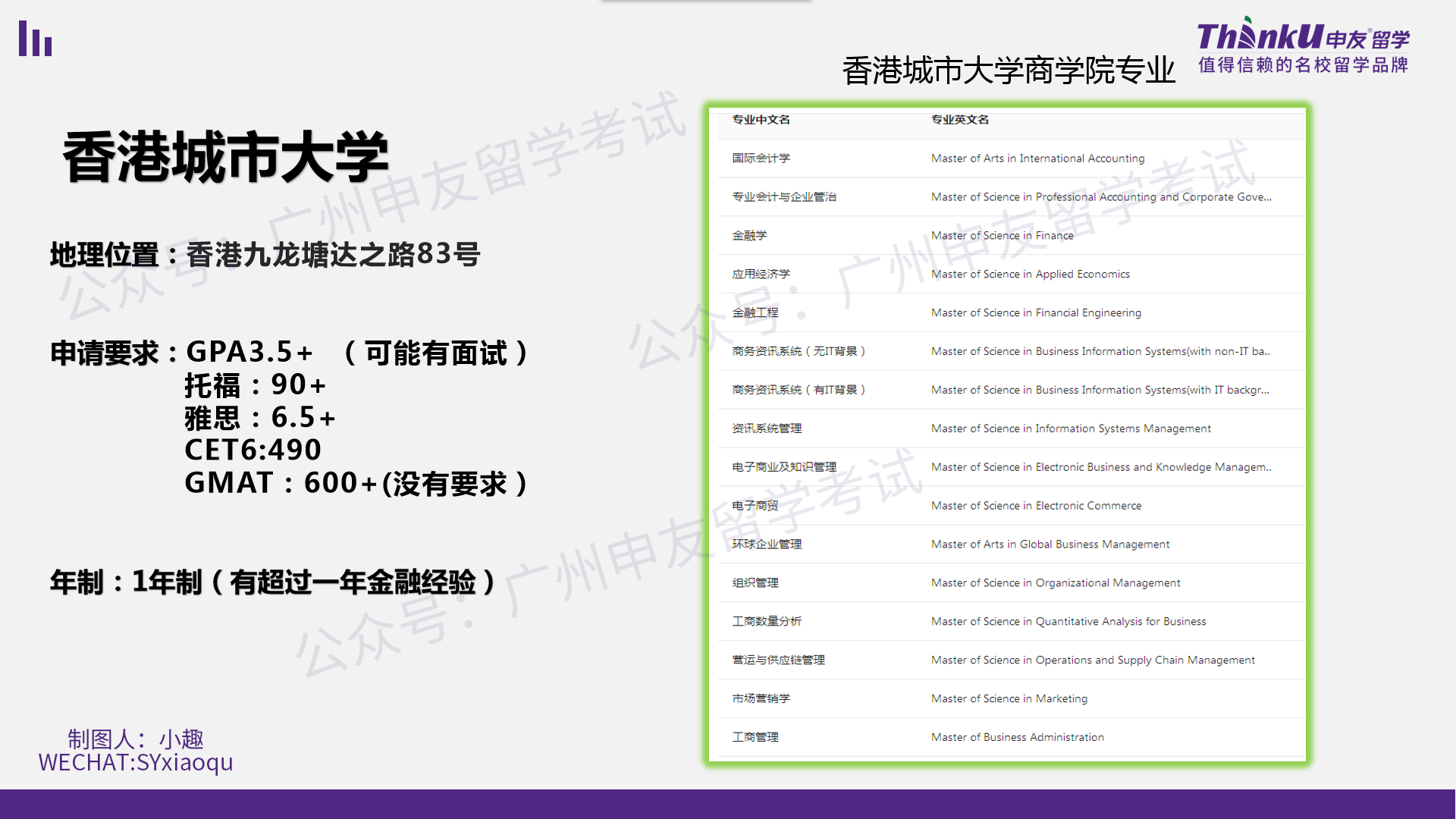Viewport: 1456px width, 819px height.
Task: Select the 工商管理 cell
Action: click(x=755, y=737)
